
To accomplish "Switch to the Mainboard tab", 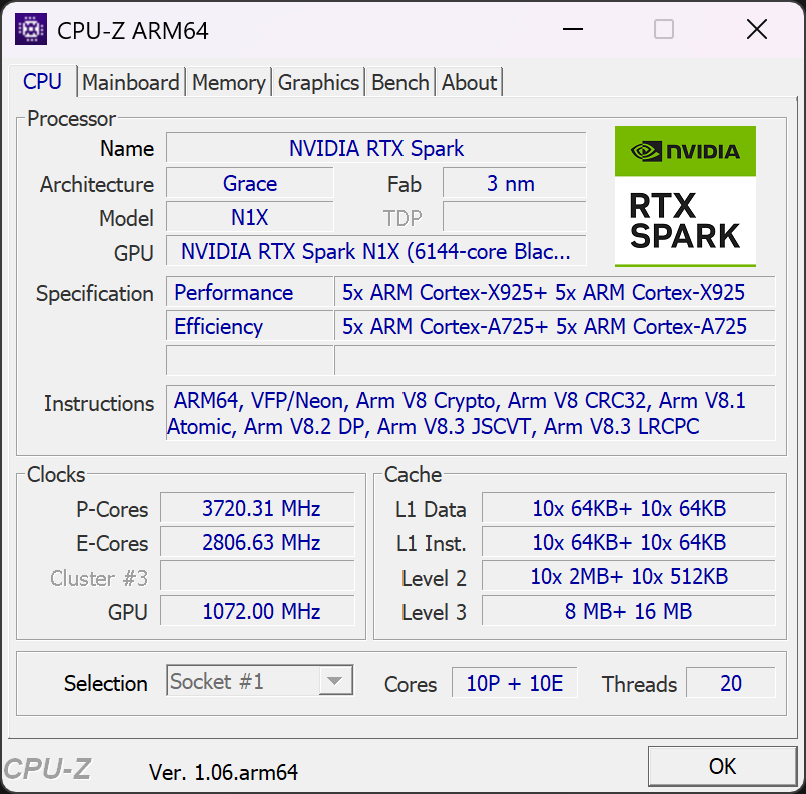I will tap(131, 82).
